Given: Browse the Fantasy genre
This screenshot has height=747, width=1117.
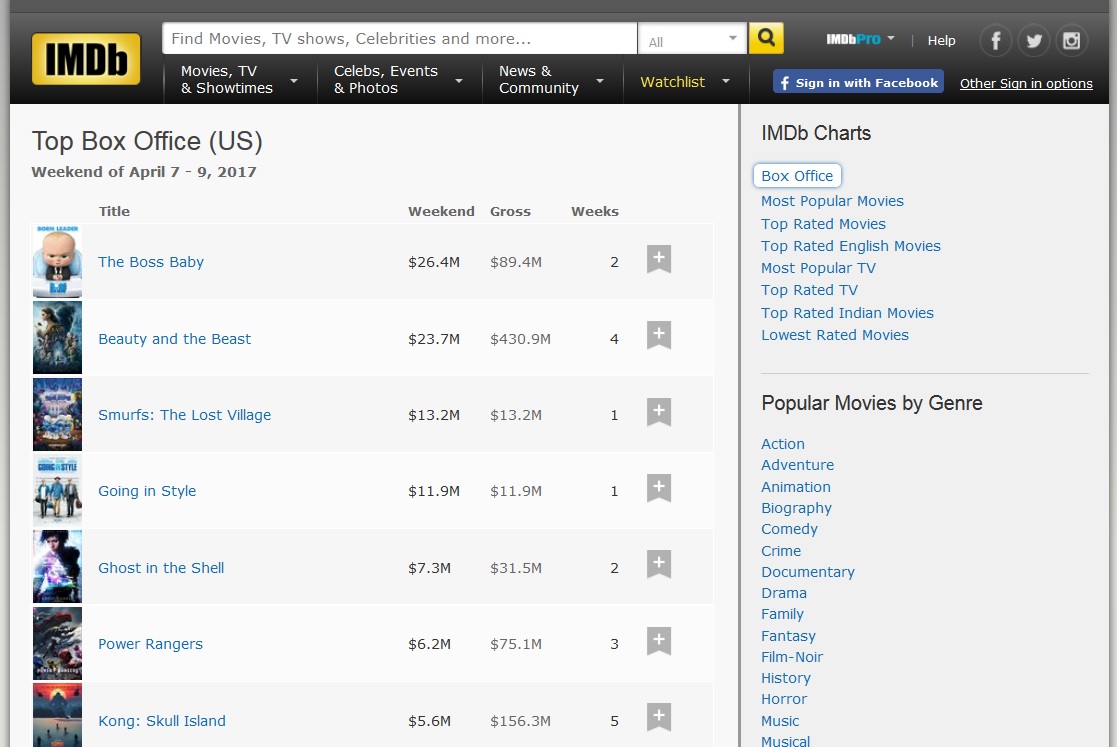Looking at the screenshot, I should [788, 637].
